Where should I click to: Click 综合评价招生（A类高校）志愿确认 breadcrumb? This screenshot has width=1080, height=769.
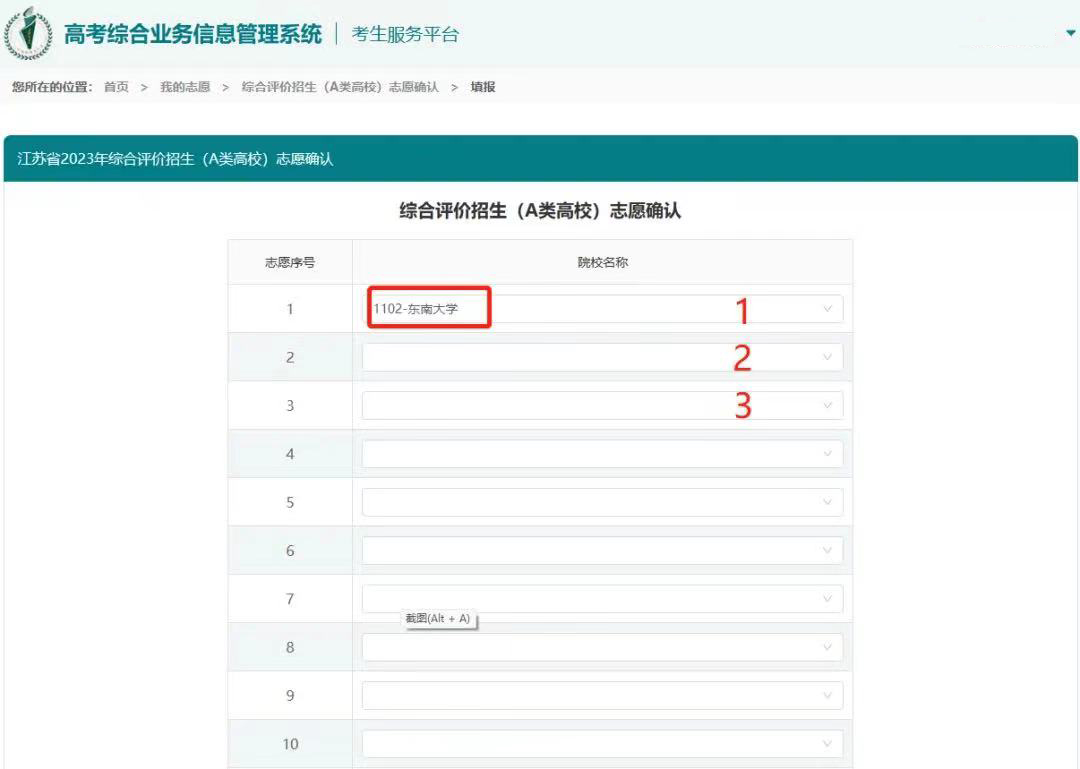point(340,87)
